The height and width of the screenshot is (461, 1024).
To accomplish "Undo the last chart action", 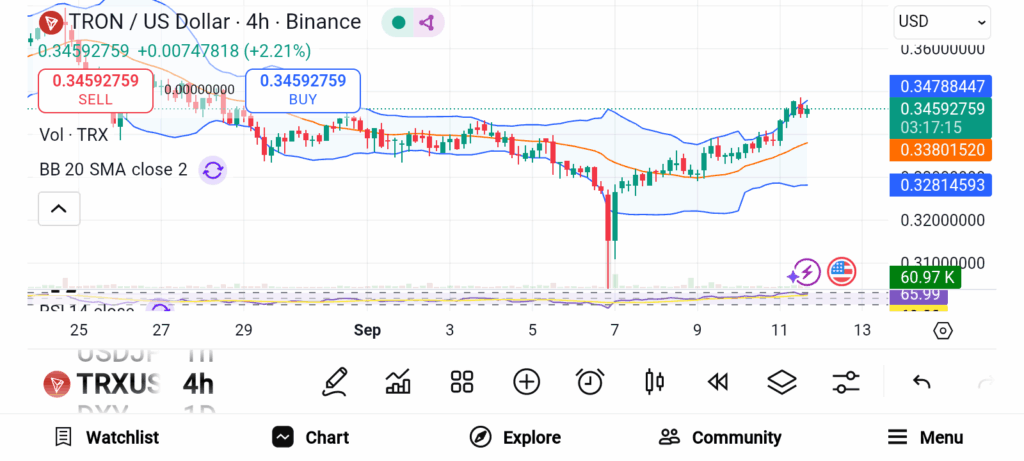I will point(922,381).
